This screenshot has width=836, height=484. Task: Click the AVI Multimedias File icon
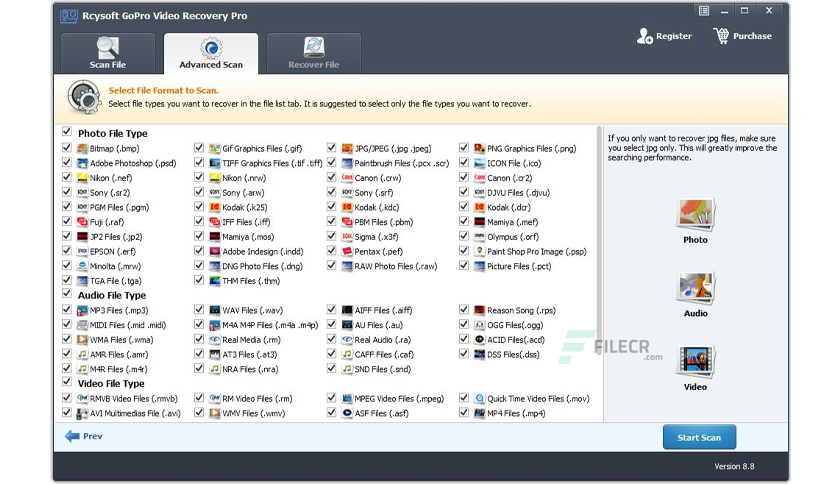coord(82,413)
